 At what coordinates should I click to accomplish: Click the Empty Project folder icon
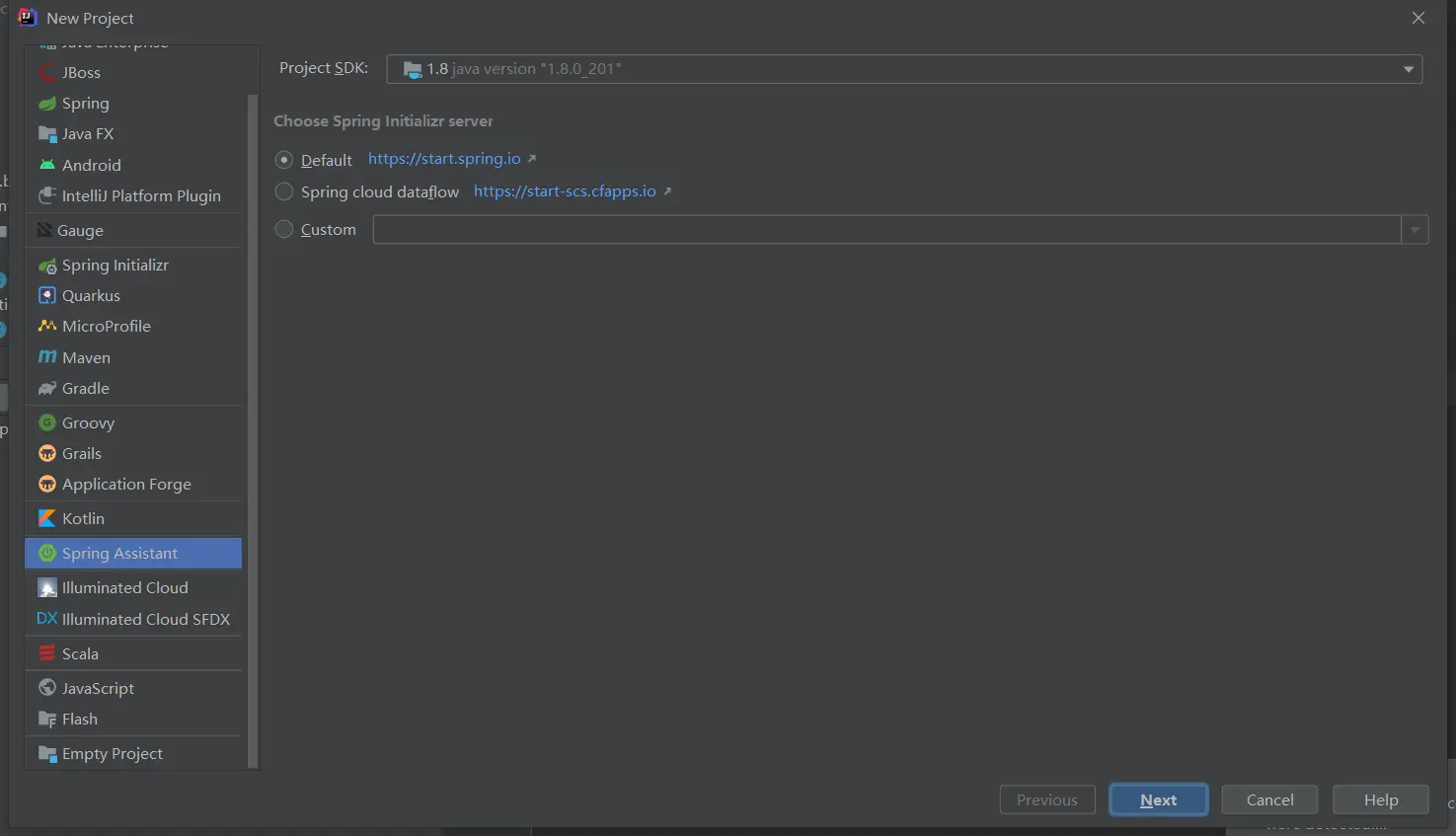[x=47, y=753]
